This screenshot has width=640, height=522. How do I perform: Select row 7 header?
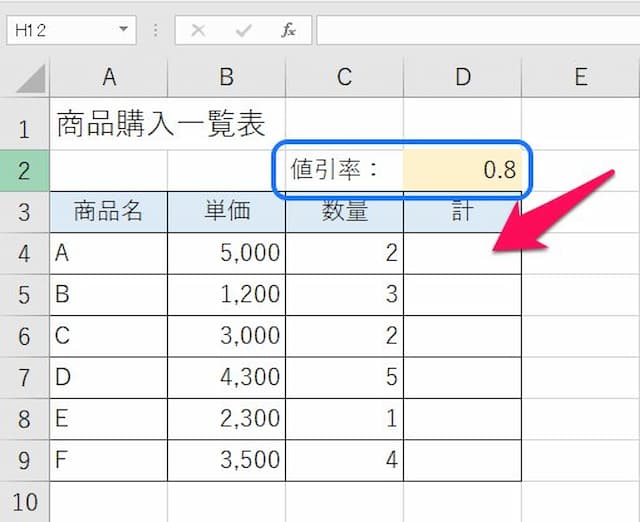coord(24,378)
